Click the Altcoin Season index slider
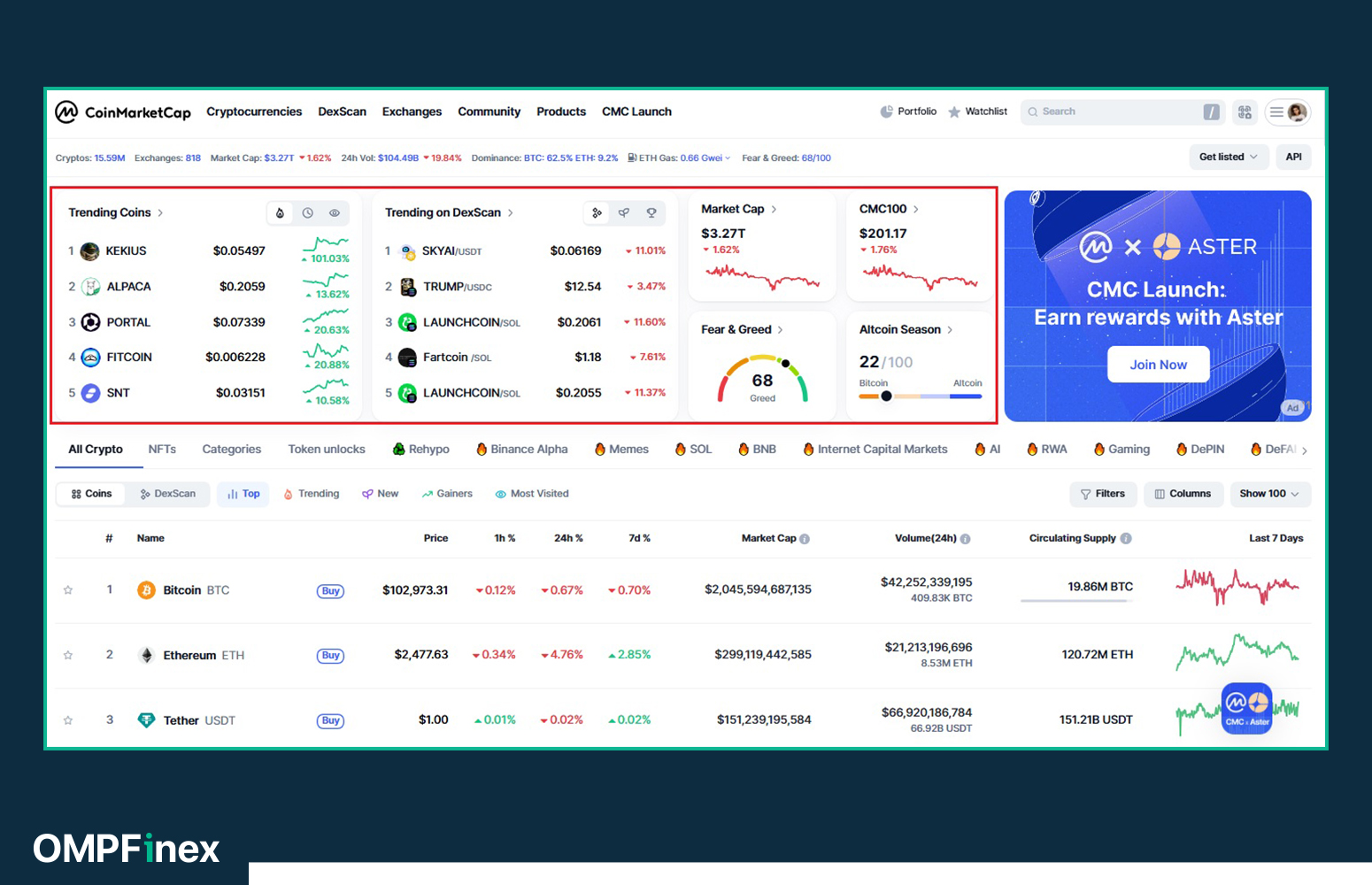1372x885 pixels. pos(920,396)
